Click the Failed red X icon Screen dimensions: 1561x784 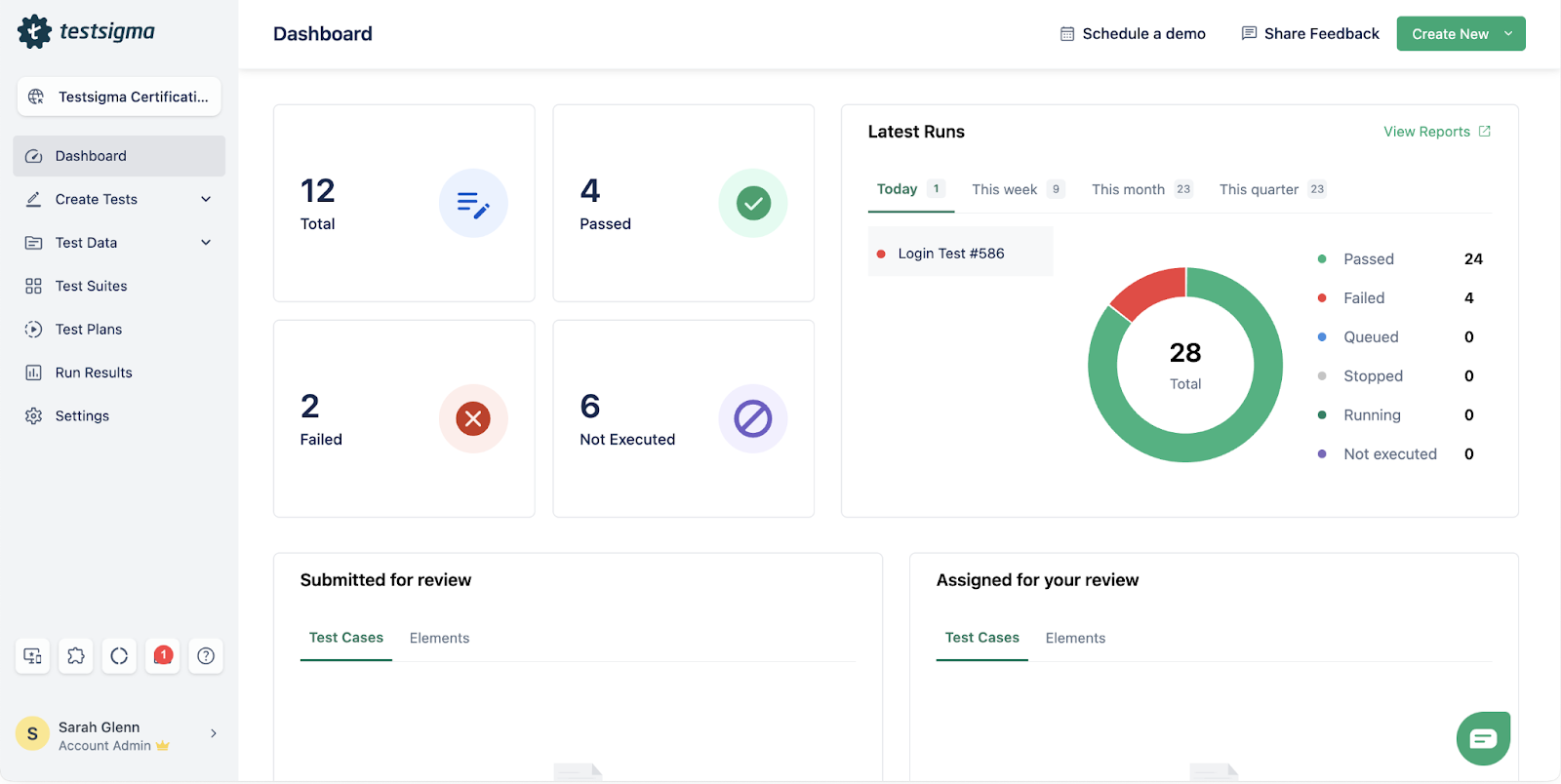click(x=473, y=419)
